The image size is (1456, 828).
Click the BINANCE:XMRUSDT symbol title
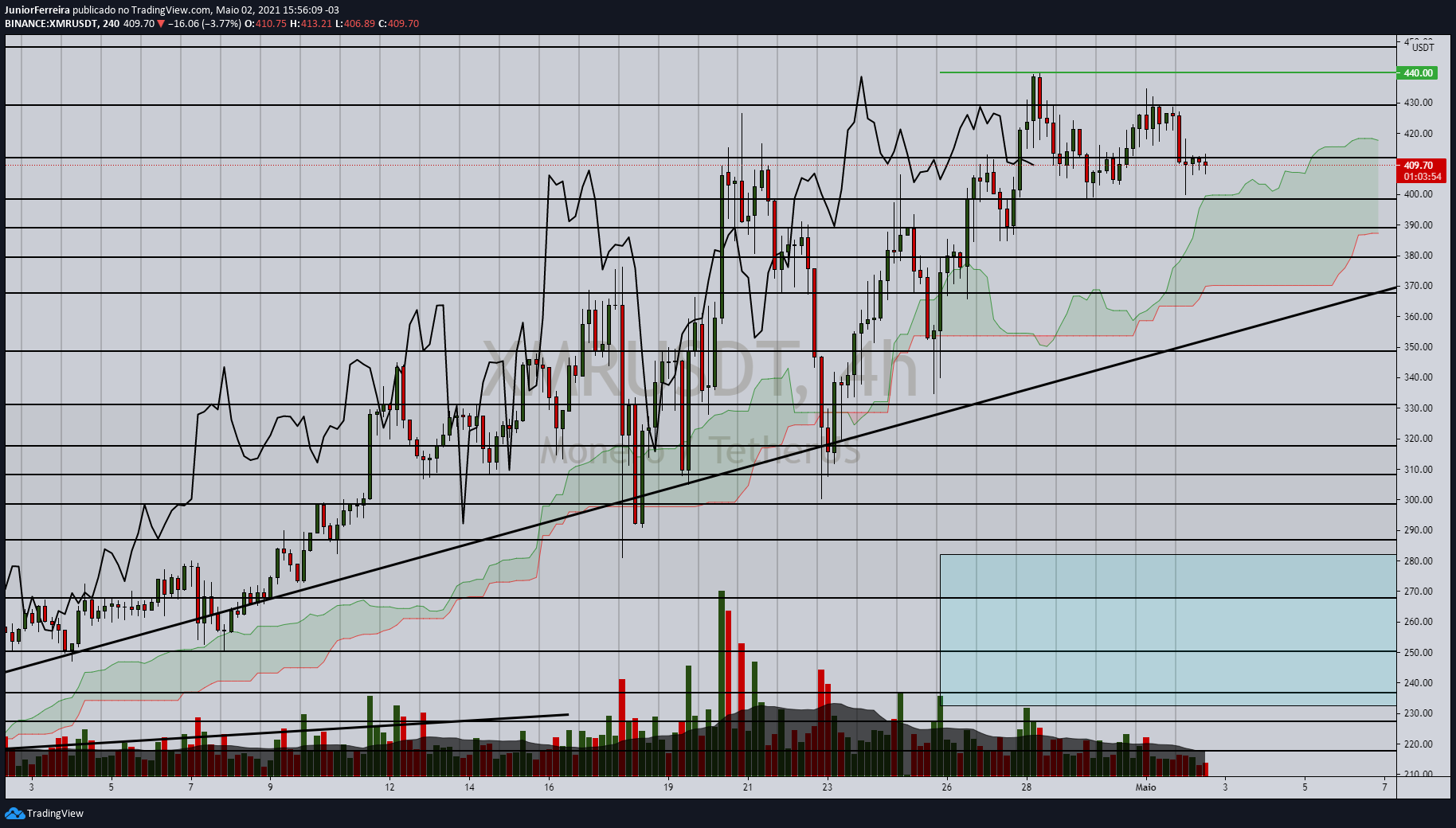(51, 24)
